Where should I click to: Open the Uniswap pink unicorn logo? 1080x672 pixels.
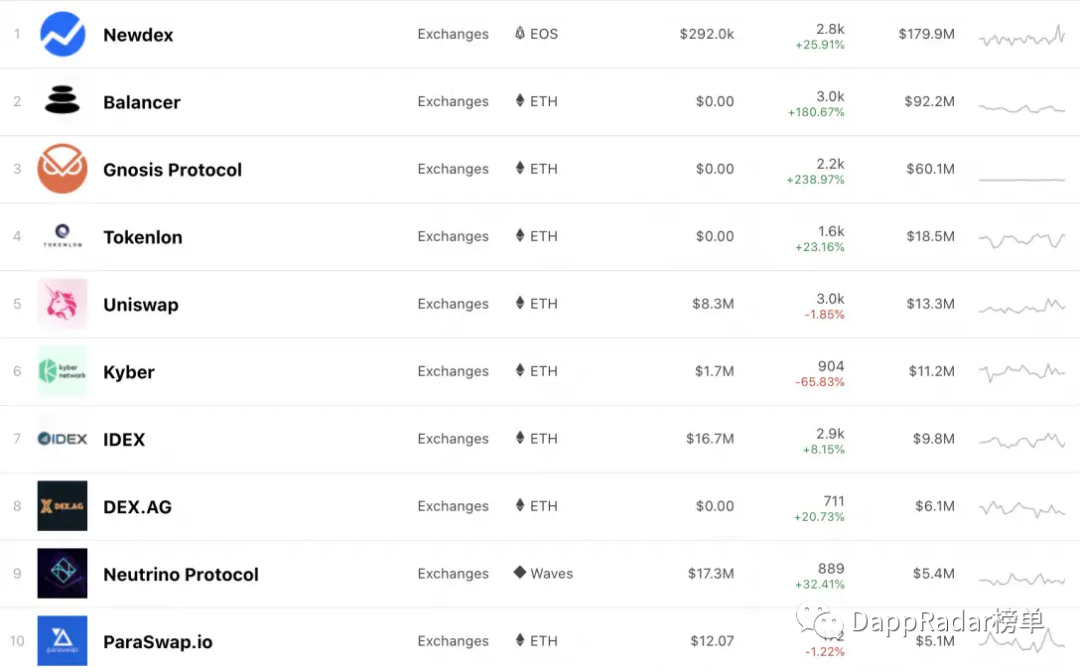[x=62, y=304]
